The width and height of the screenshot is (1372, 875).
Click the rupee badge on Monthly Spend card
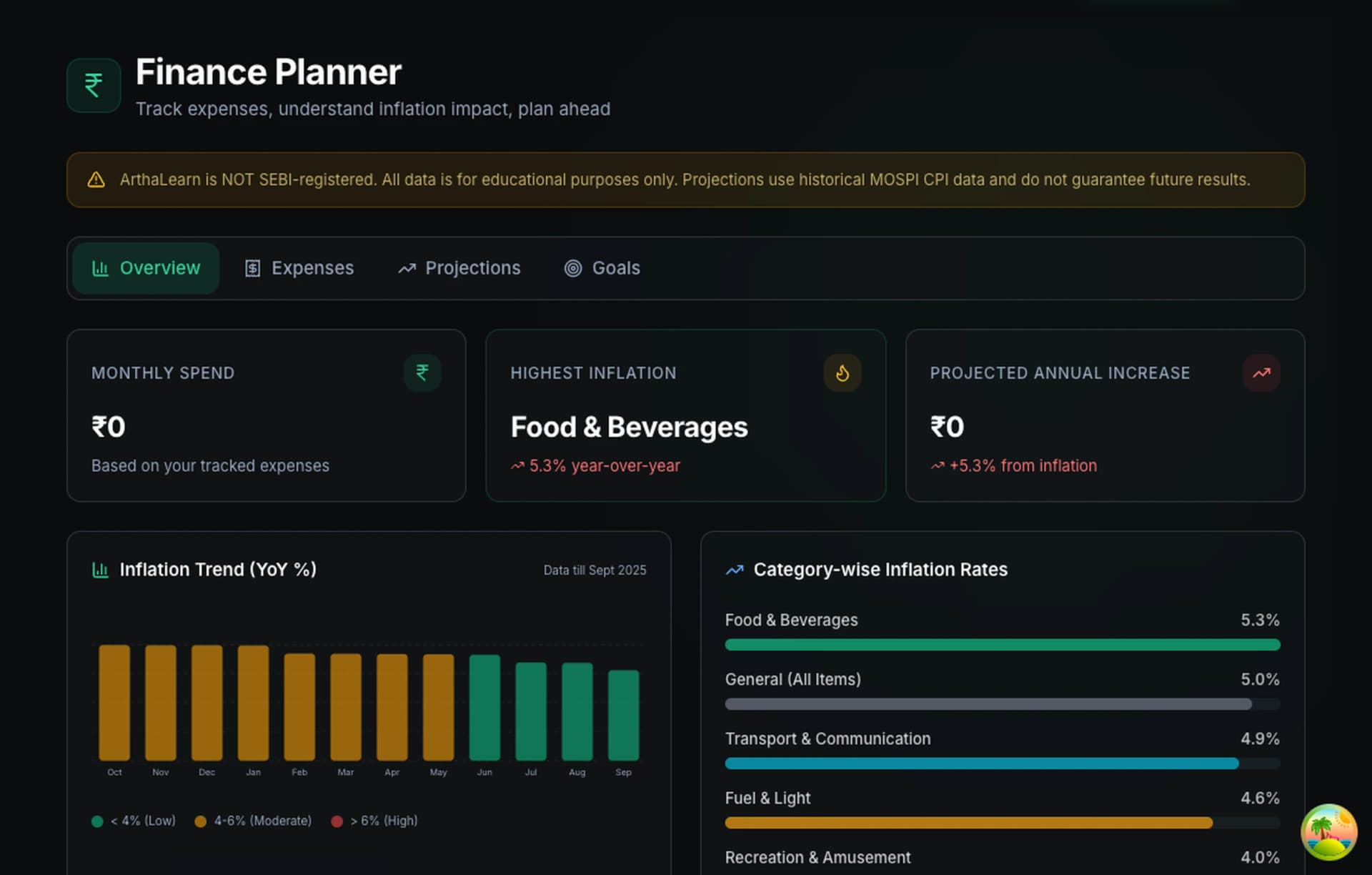[422, 372]
